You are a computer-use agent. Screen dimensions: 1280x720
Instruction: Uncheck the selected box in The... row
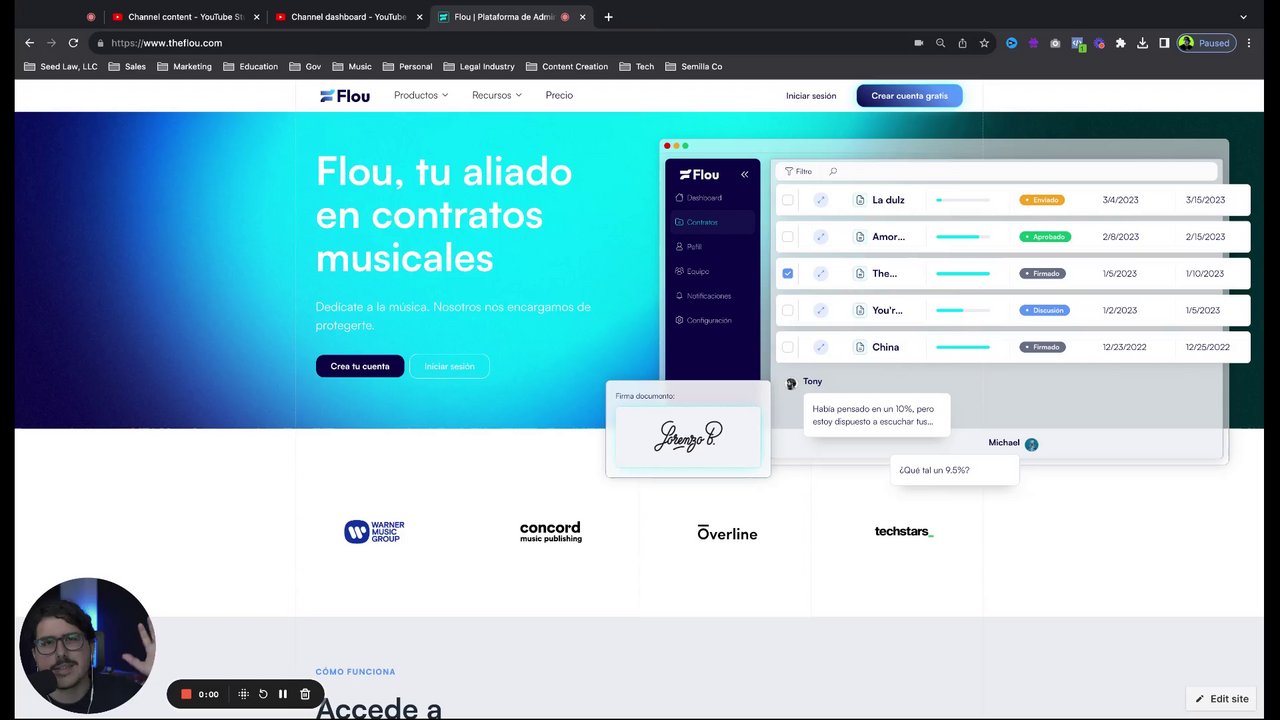(x=788, y=274)
